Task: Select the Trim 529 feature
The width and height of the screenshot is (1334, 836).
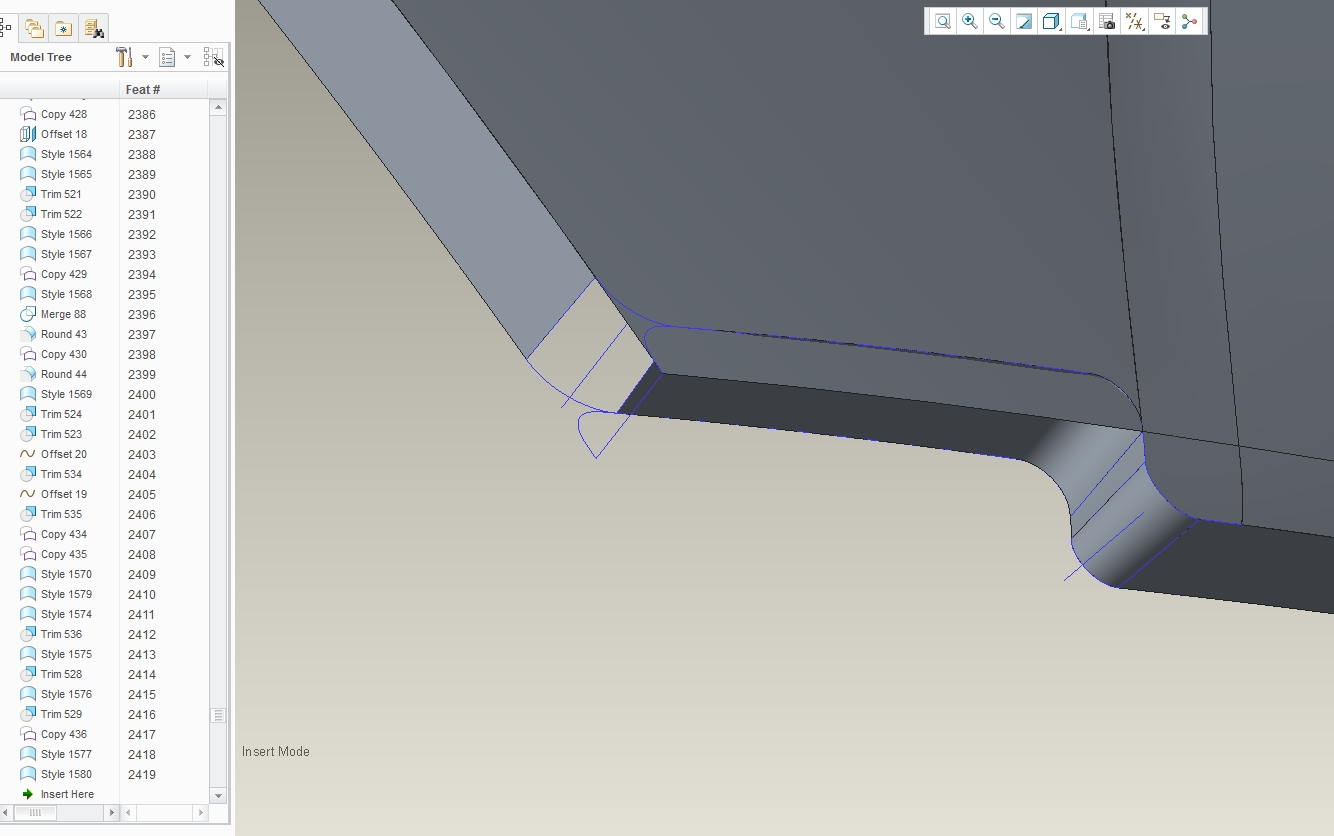Action: click(61, 714)
